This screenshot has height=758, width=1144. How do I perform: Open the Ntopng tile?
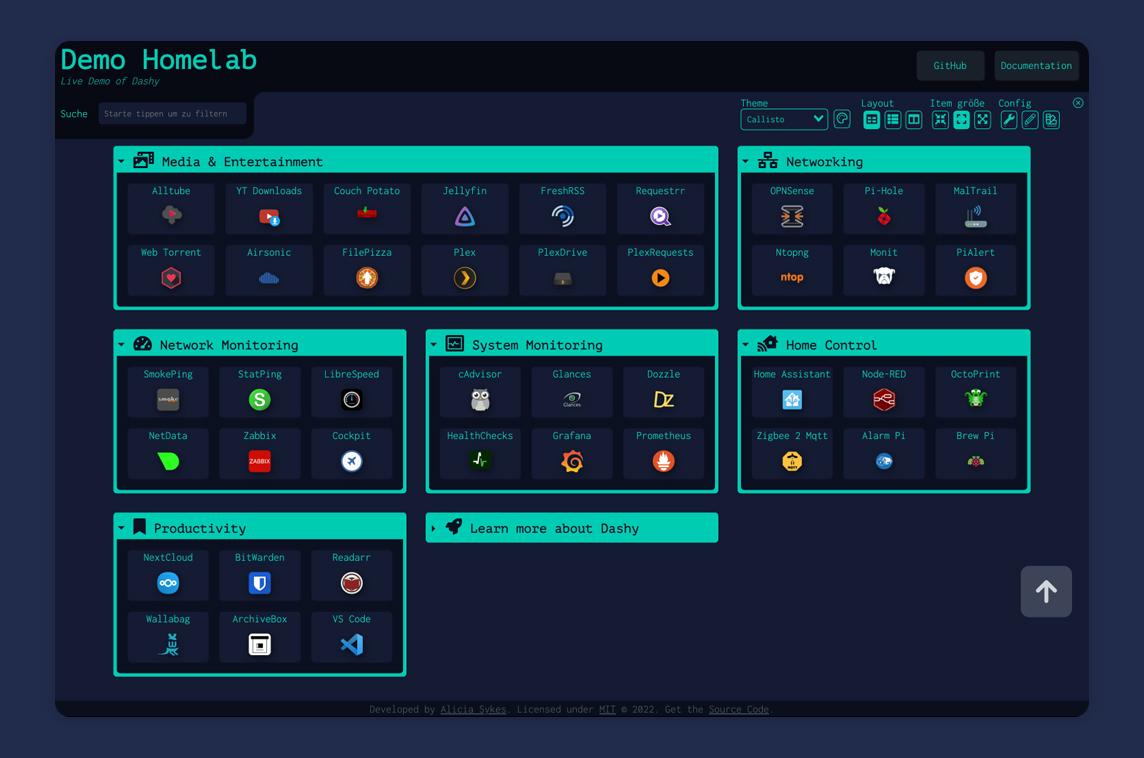point(792,269)
